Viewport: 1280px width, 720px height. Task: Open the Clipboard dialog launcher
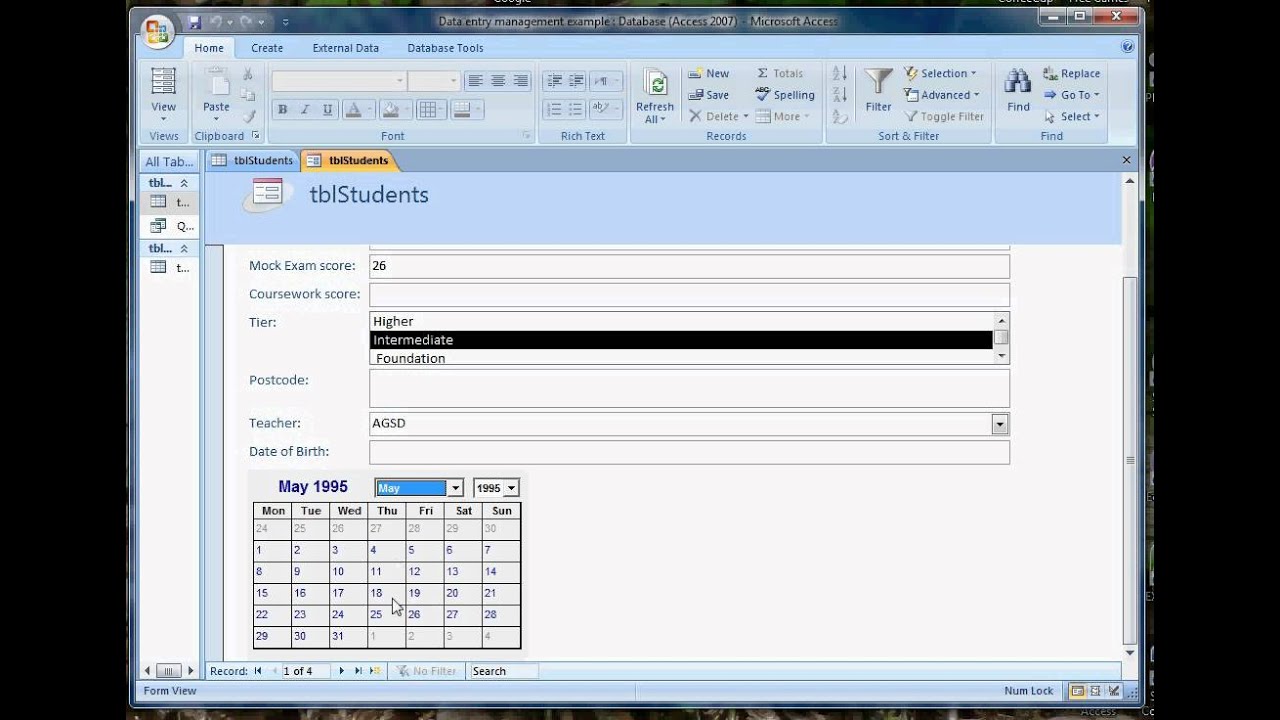tap(256, 136)
